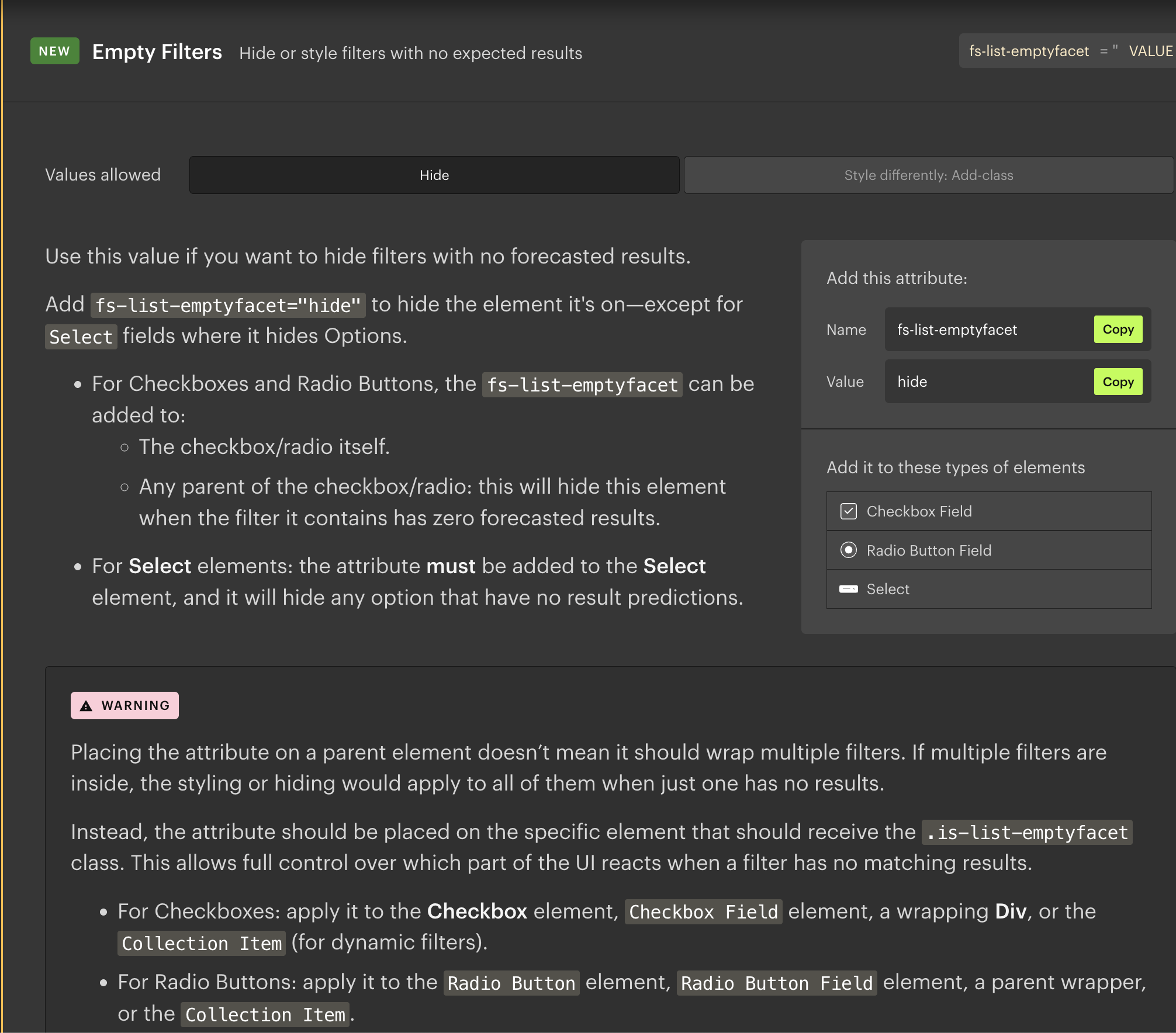Switch to Style differently: Add-class tab
The height and width of the screenshot is (1033, 1176).
click(928, 175)
